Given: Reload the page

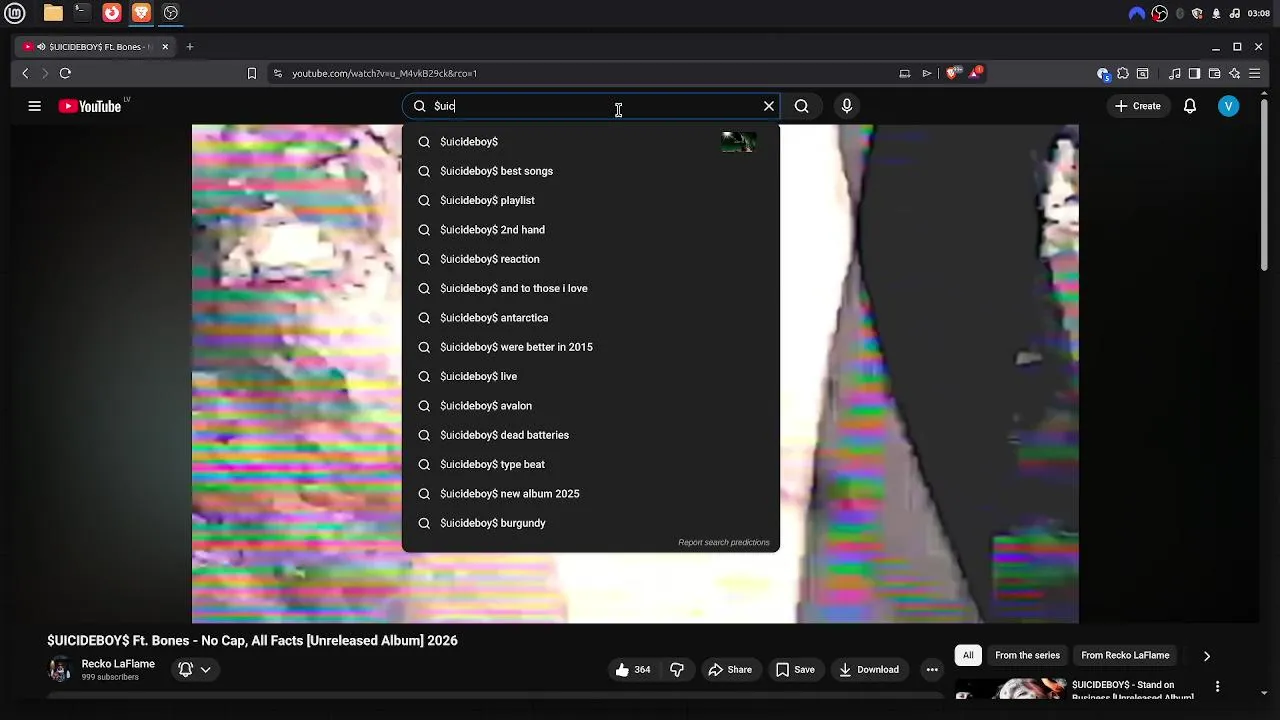Looking at the screenshot, I should click(65, 73).
